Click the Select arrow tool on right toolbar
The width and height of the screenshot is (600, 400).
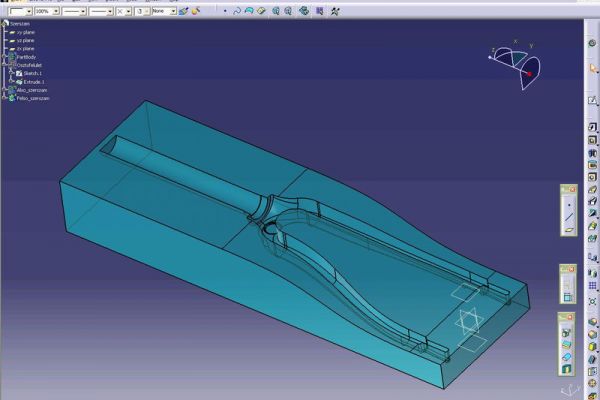point(593,68)
